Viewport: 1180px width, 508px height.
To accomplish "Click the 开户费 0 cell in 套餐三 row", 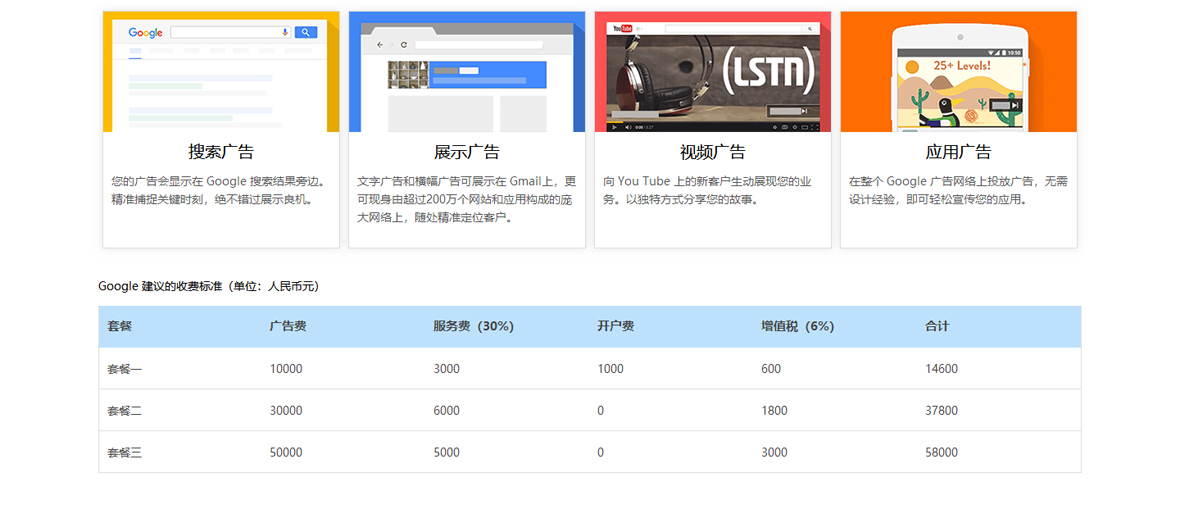I will click(x=601, y=452).
